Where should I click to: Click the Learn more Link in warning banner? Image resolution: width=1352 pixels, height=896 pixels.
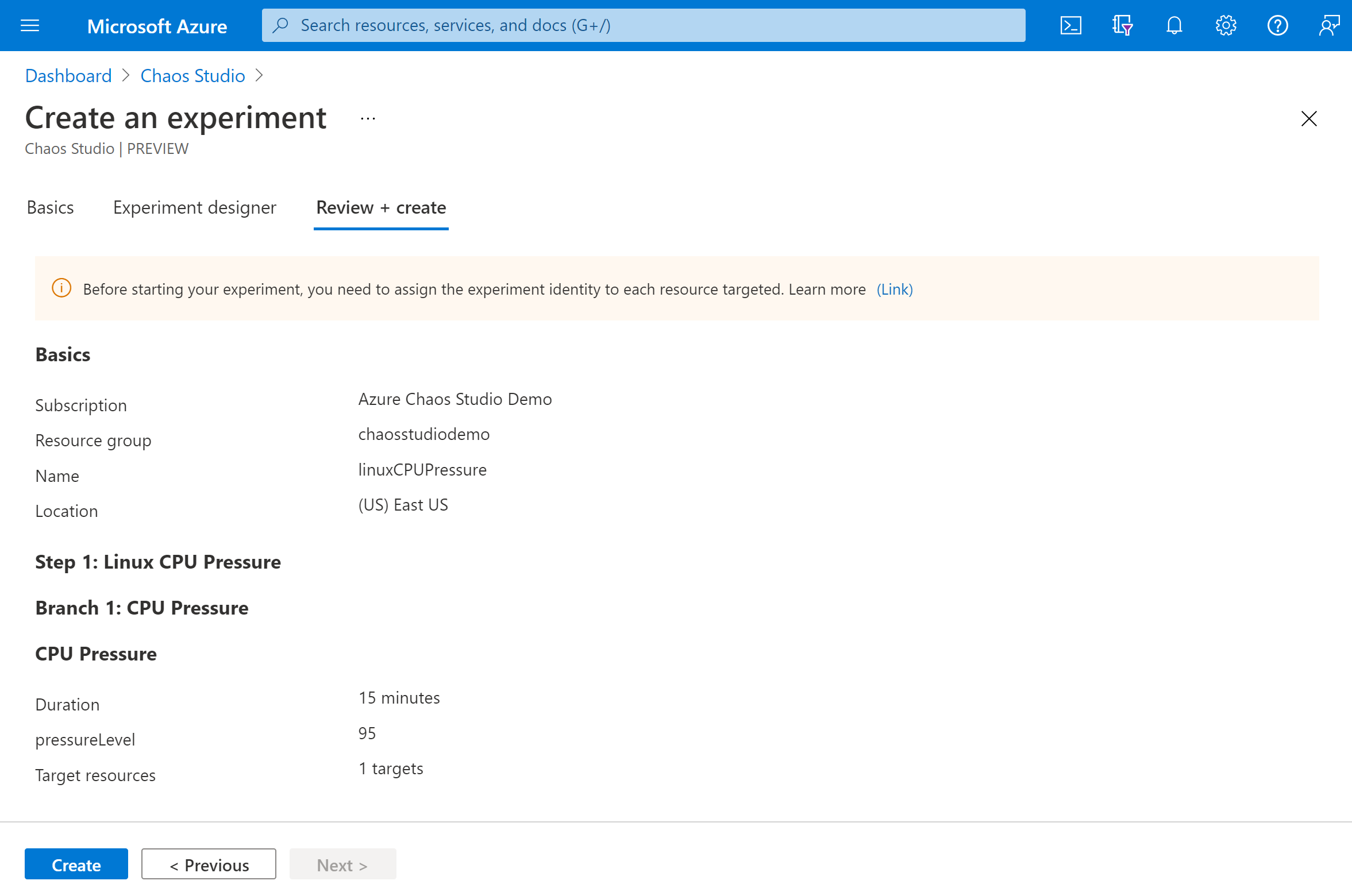pos(894,289)
